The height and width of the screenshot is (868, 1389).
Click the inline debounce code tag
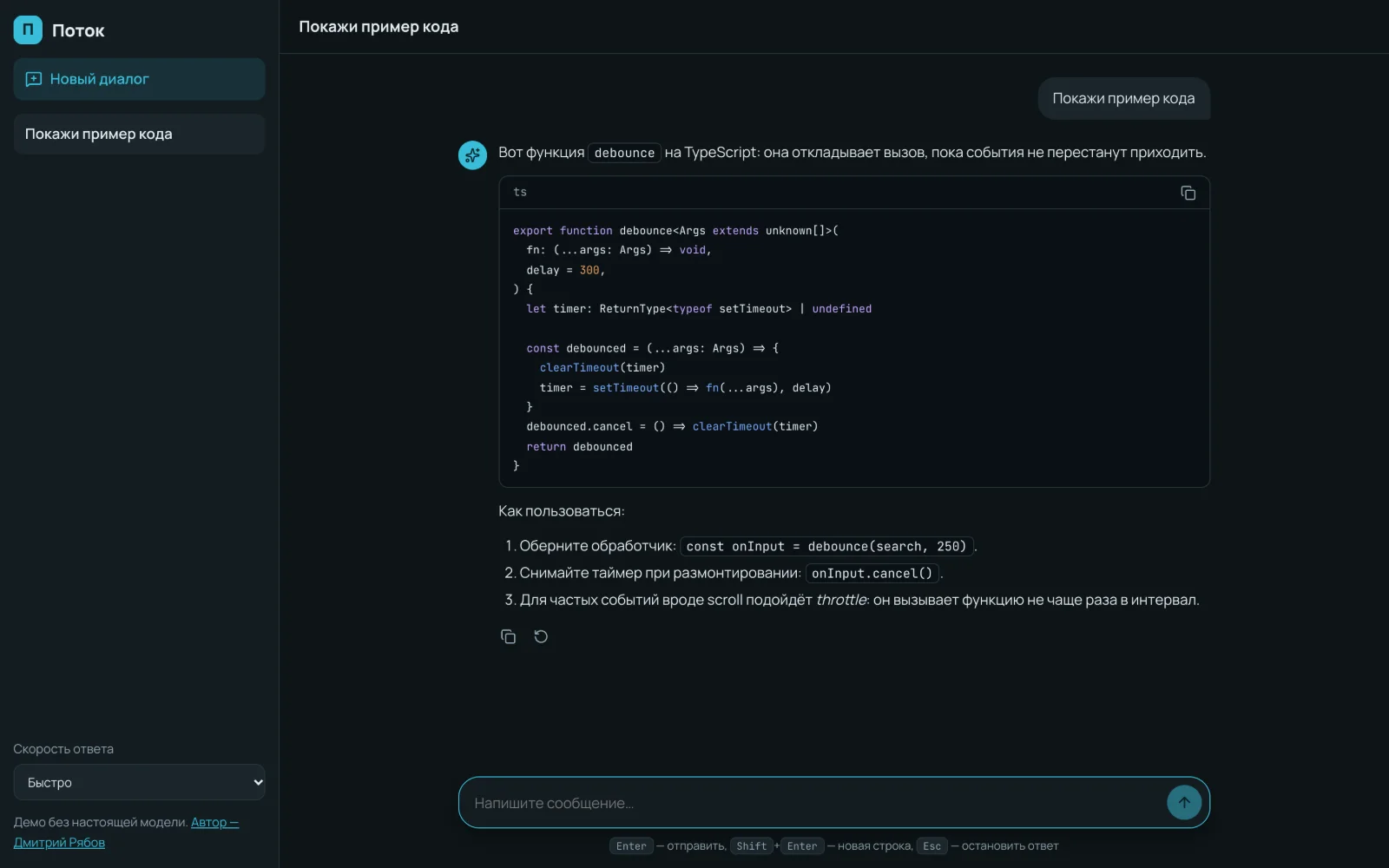(x=624, y=153)
